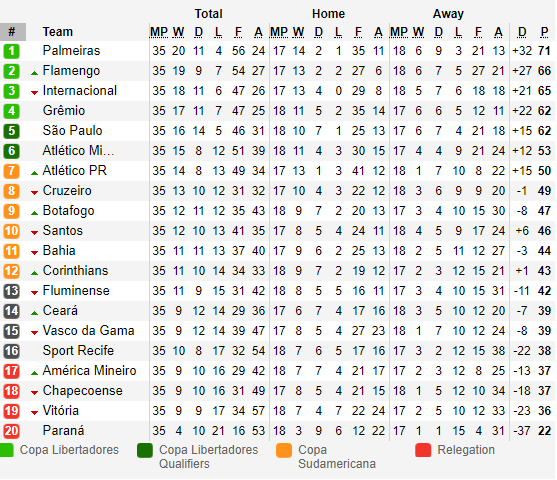Click the red Relegation legend swatch
This screenshot has width=557, height=480.
(x=423, y=450)
